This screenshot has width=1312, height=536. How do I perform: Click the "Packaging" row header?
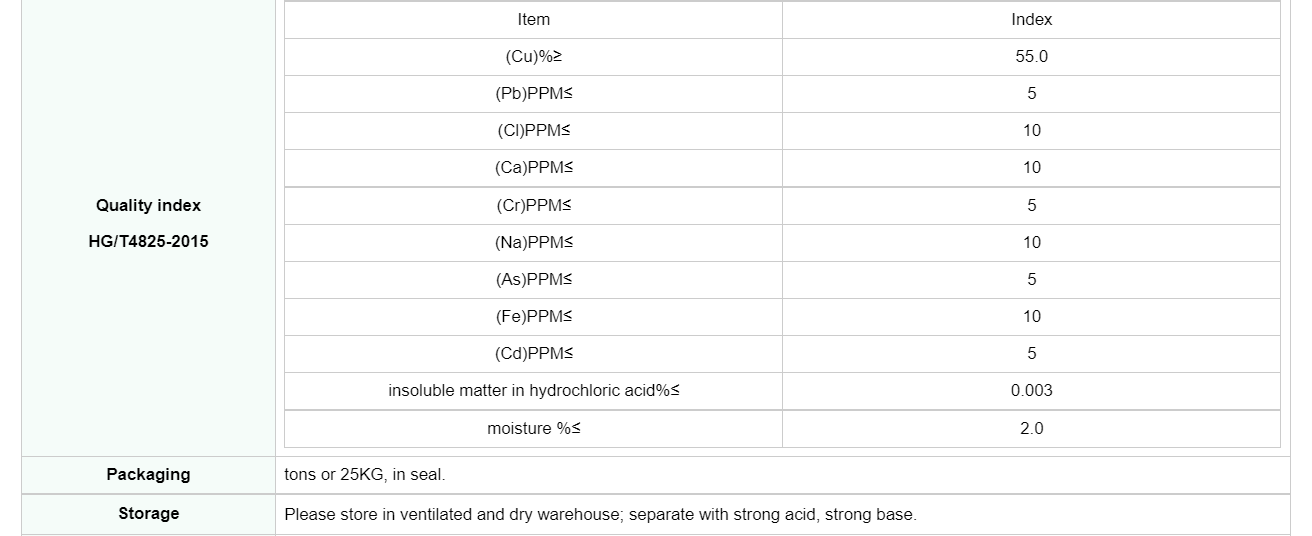tap(148, 475)
